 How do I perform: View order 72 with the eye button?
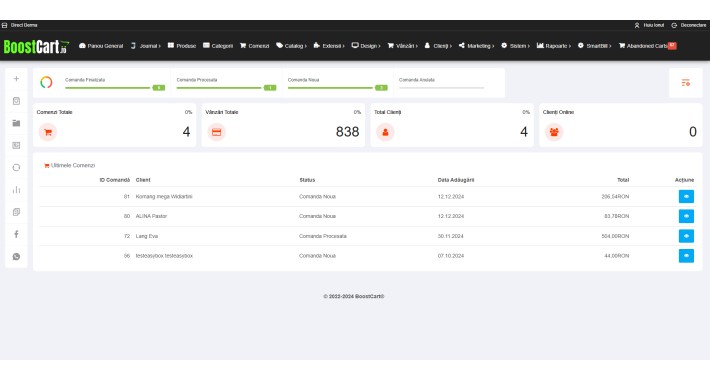point(686,236)
